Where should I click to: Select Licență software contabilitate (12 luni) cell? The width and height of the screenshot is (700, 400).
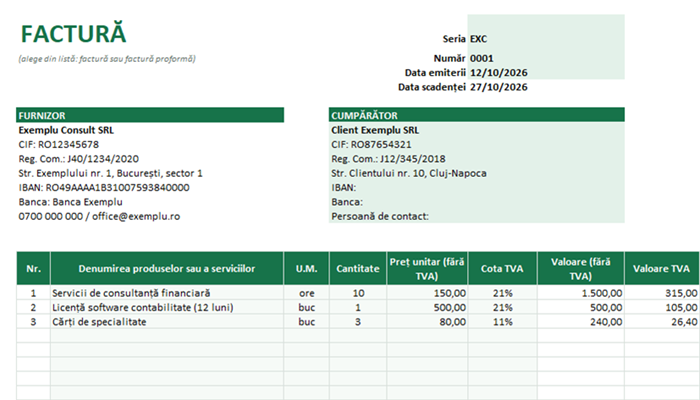click(x=167, y=307)
